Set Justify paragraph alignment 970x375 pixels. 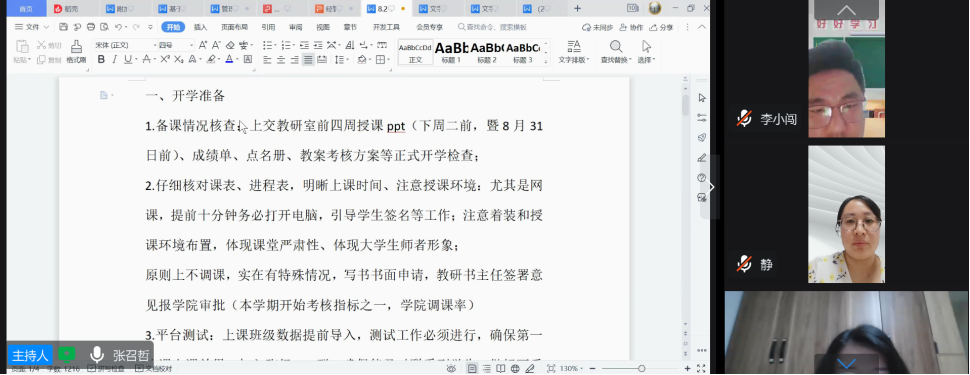(308, 59)
